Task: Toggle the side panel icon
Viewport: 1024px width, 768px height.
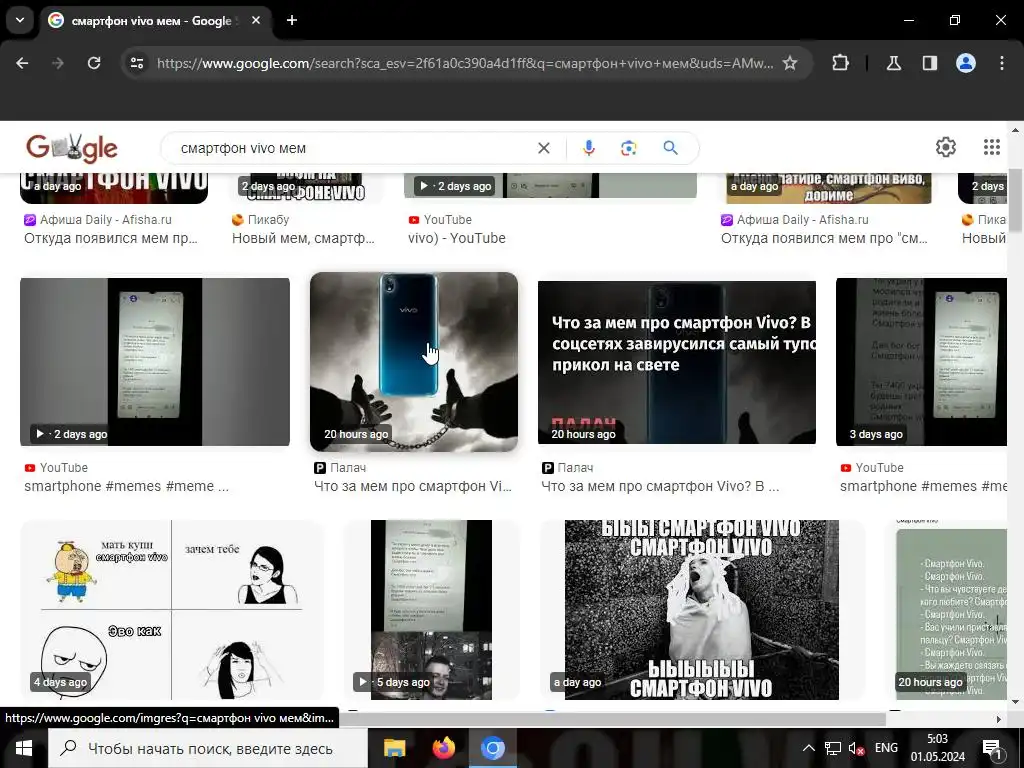Action: point(929,63)
